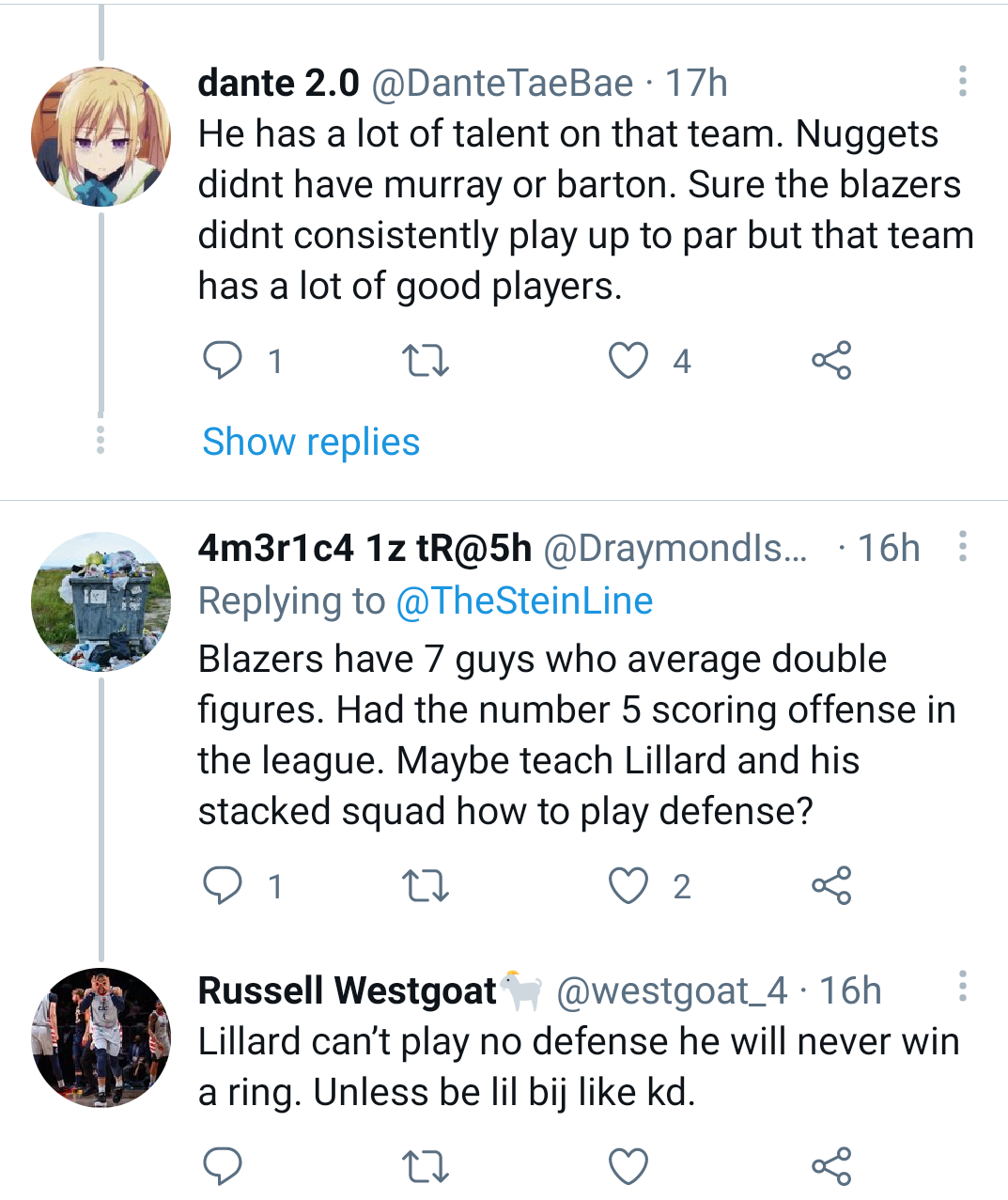Like dante 2.0's tweet about Nuggets
This screenshot has height=1200, width=1008.
(628, 361)
